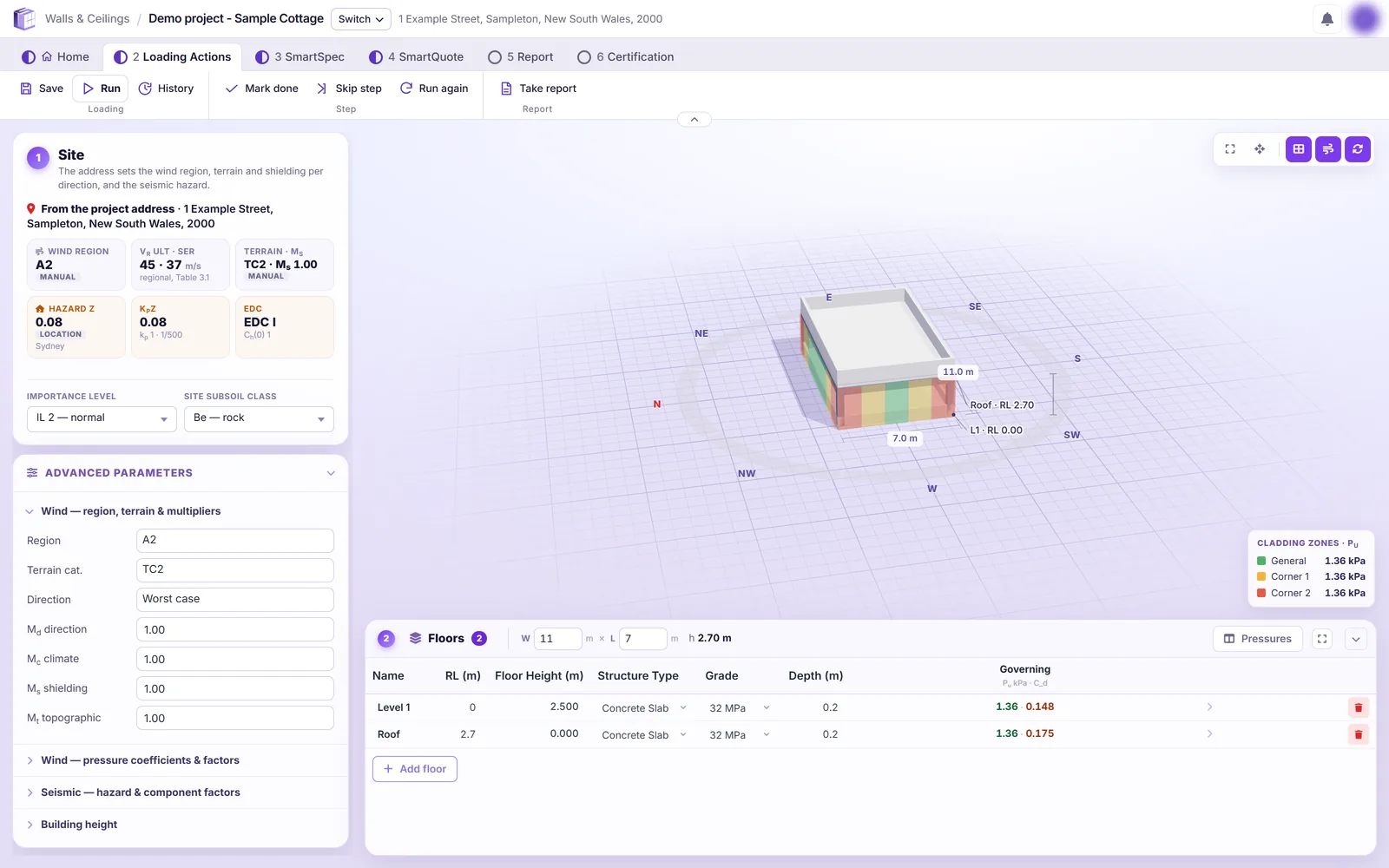The height and width of the screenshot is (868, 1389).
Task: Edit the Md direction value
Action: pos(235,629)
